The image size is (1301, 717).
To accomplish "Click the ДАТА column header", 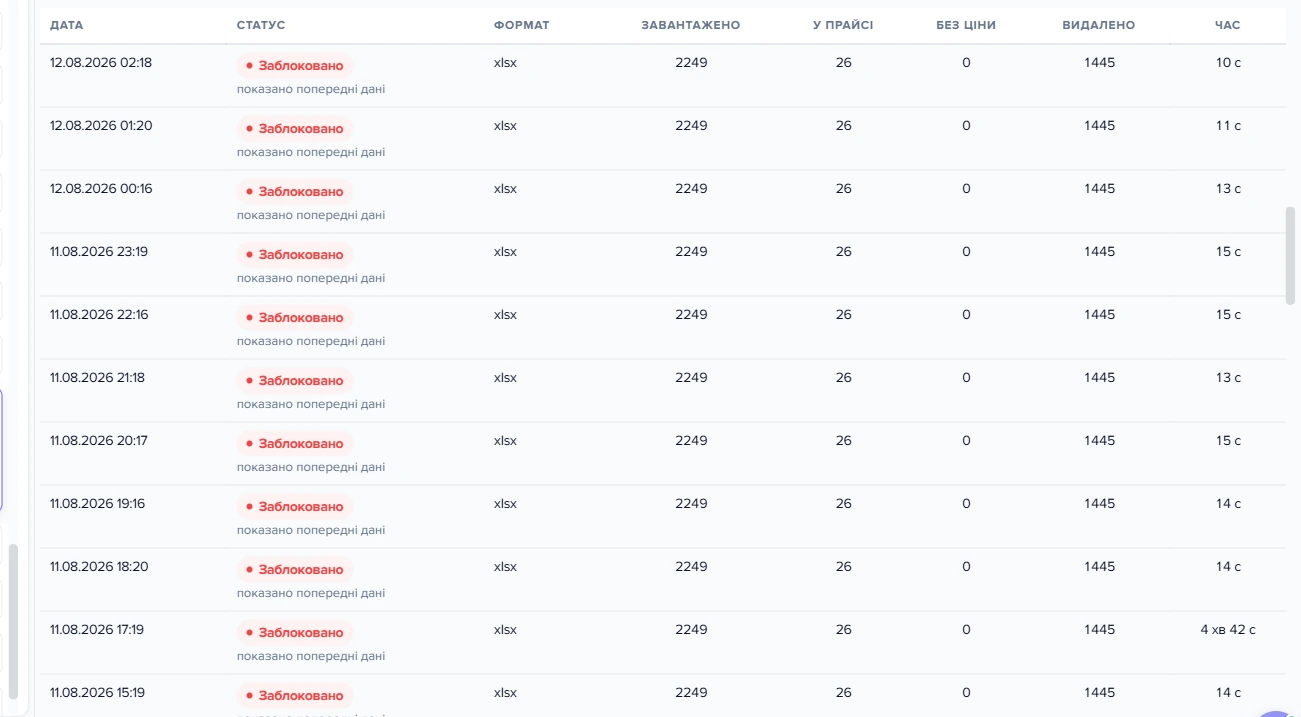I will pos(66,25).
